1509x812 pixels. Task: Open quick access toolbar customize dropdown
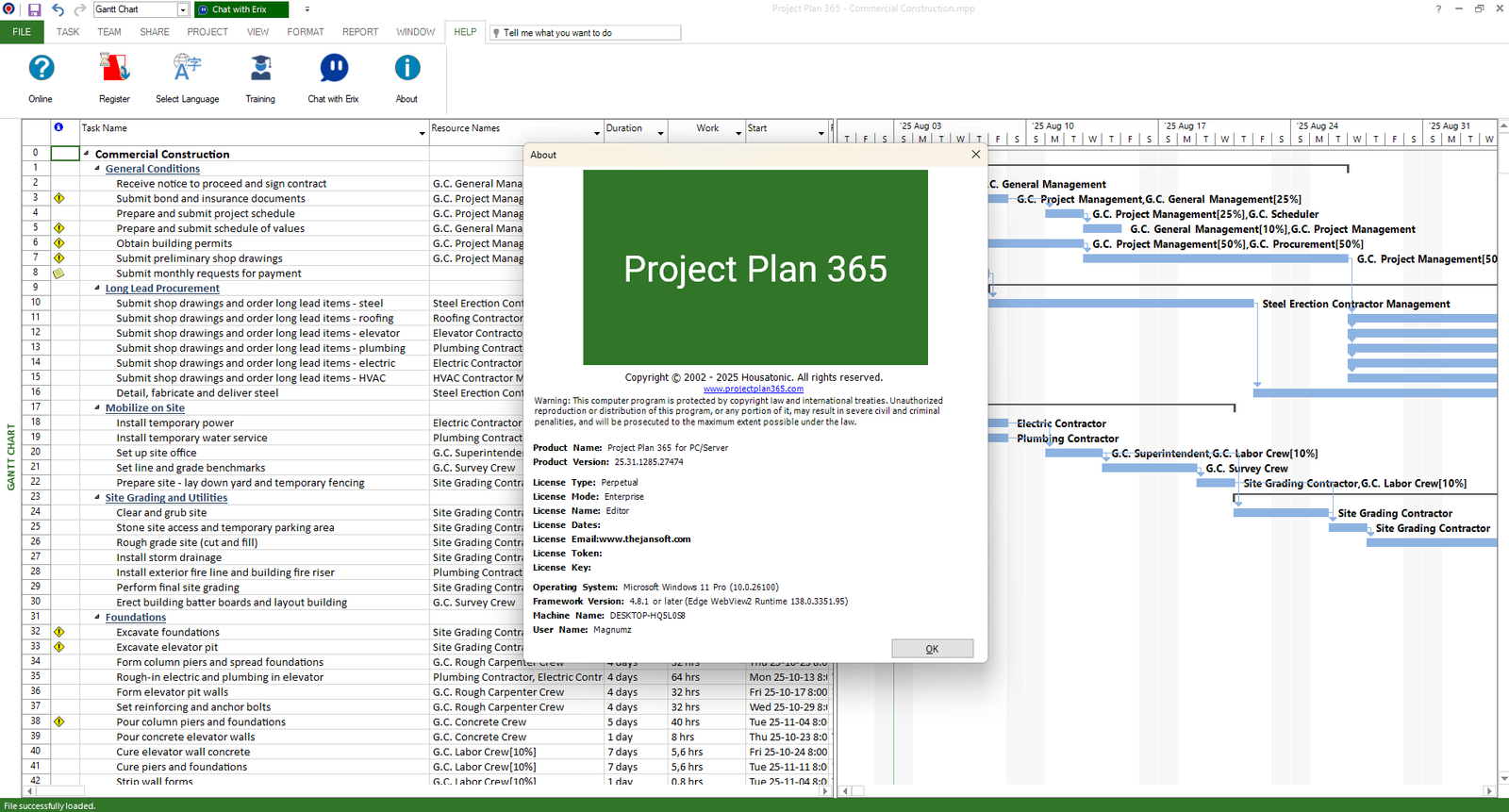tap(307, 9)
